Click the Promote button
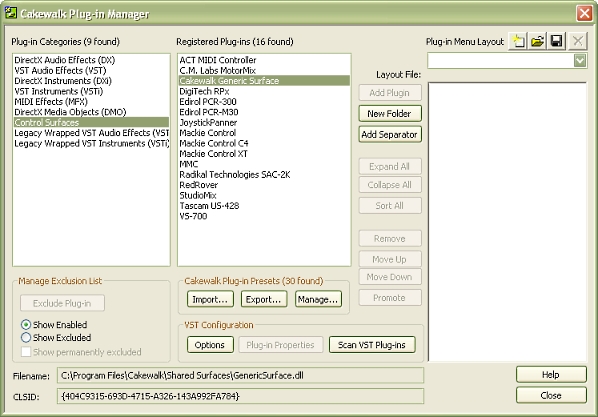The height and width of the screenshot is (417, 598). (x=390, y=298)
